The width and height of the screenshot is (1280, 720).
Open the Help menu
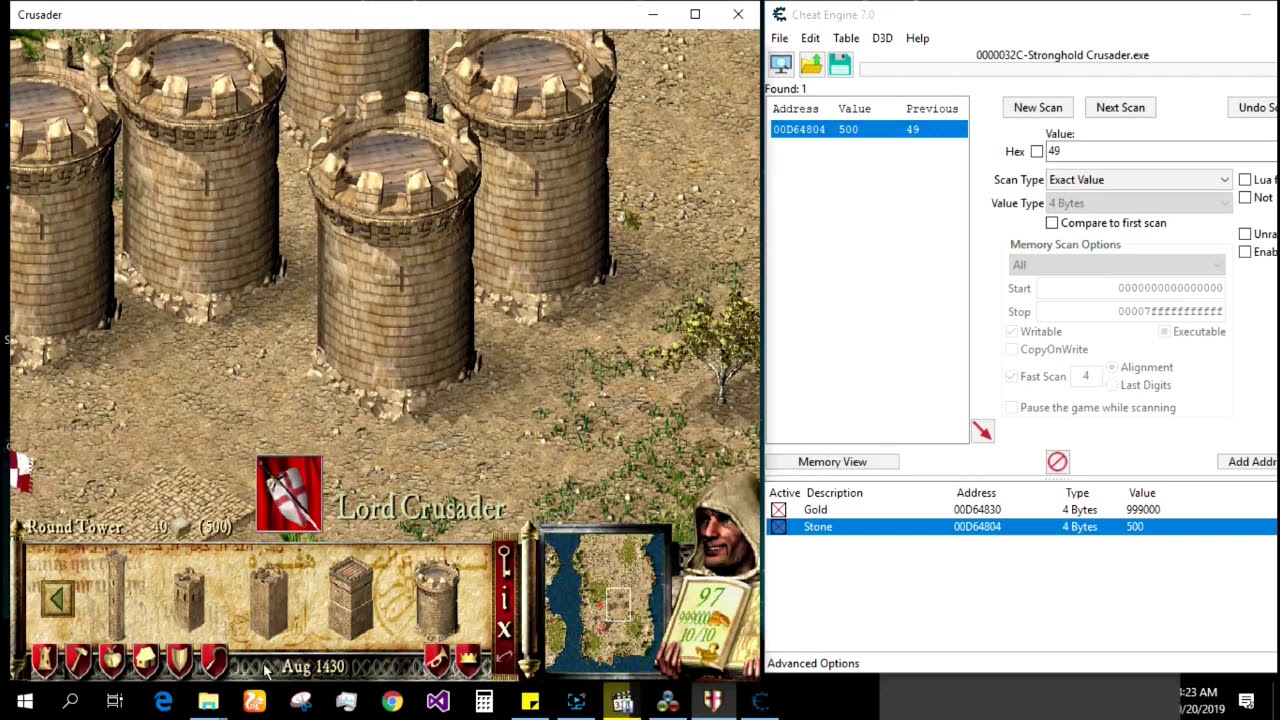point(917,38)
